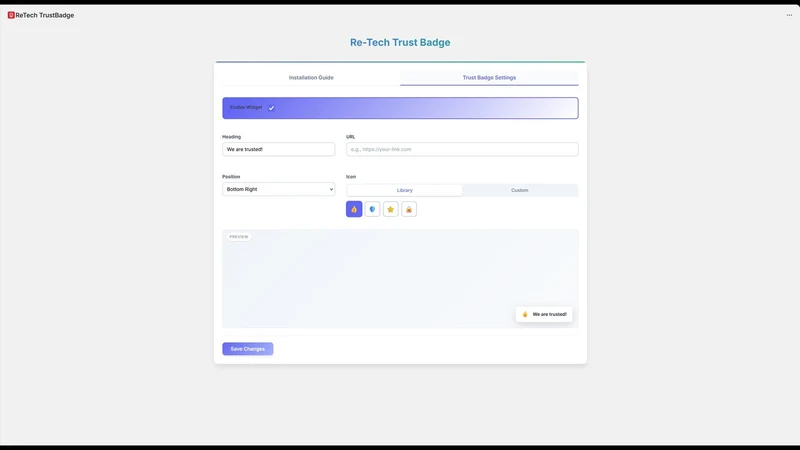This screenshot has width=800, height=450.
Task: Switch to Installation Guide tab
Action: (x=311, y=78)
